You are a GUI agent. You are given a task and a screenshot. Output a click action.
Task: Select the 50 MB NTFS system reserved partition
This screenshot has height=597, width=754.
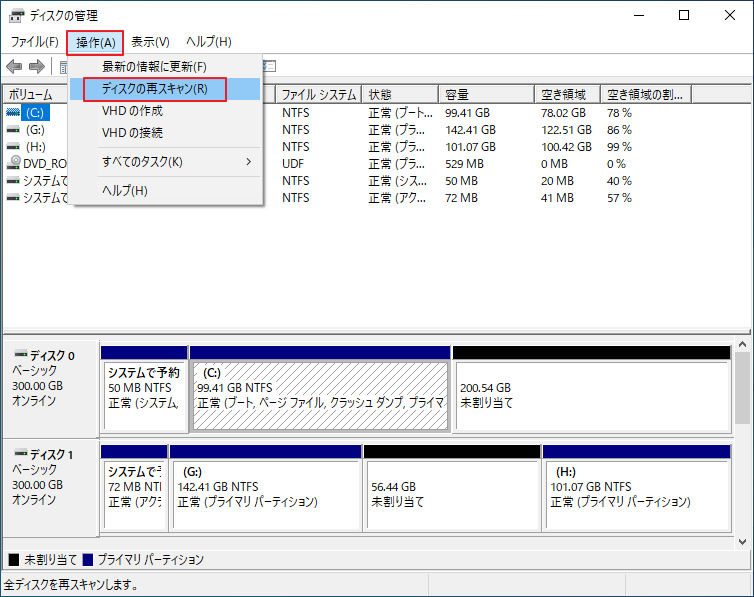pyautogui.click(x=144, y=395)
